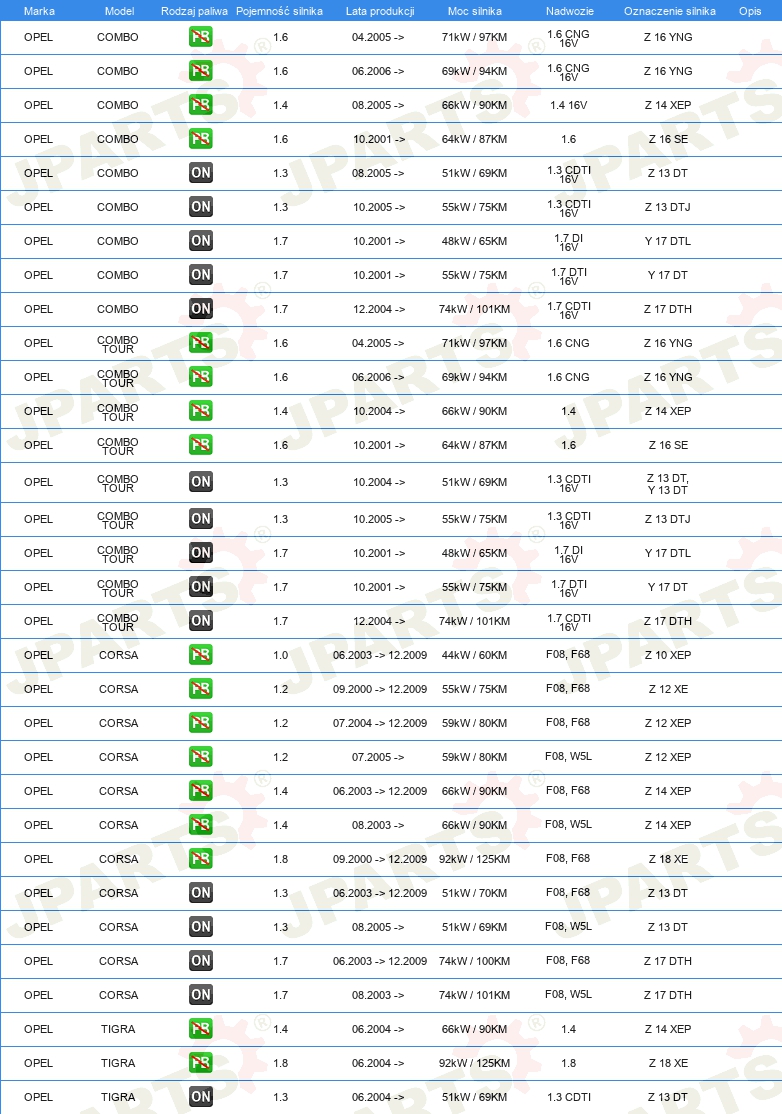Viewport: 782px width, 1114px height.
Task: Select petrol icon in CORSA 1.4 F08, W5L row
Action: pyautogui.click(x=201, y=825)
